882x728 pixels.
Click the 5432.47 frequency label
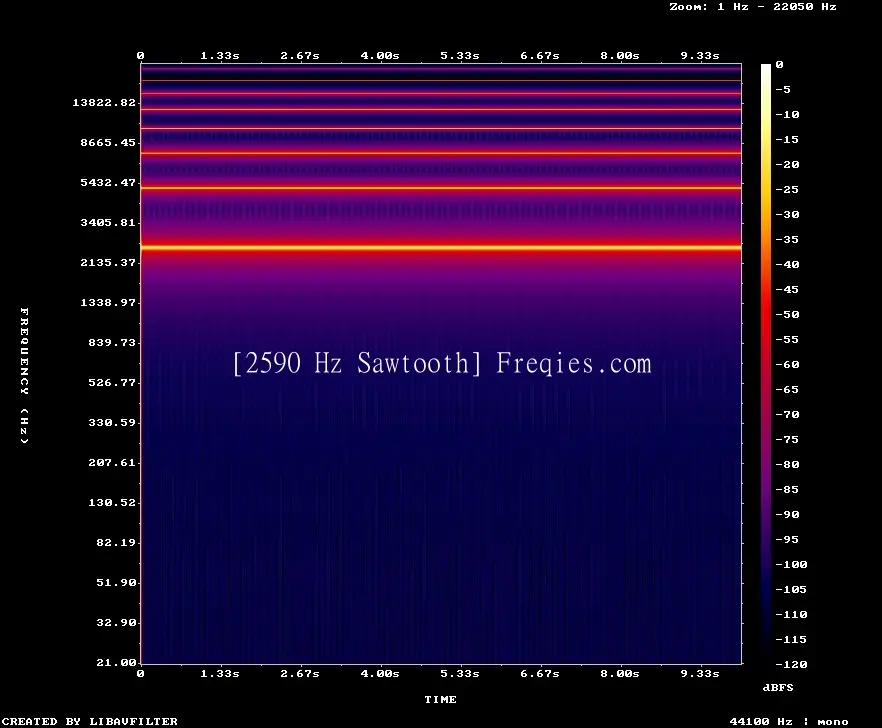point(108,182)
